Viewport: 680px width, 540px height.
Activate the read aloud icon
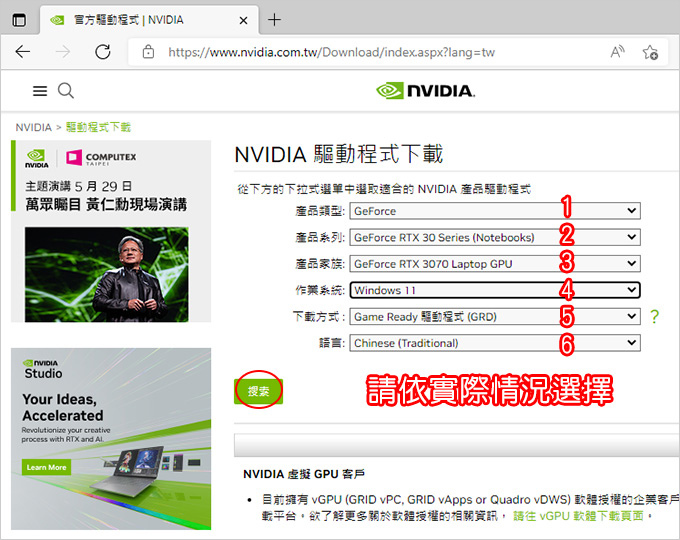click(x=618, y=52)
